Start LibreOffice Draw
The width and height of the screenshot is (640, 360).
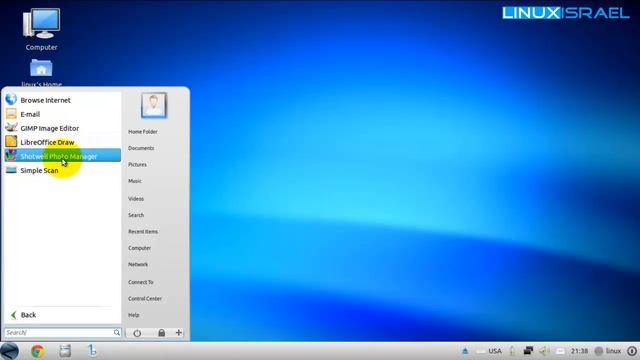(x=62, y=142)
